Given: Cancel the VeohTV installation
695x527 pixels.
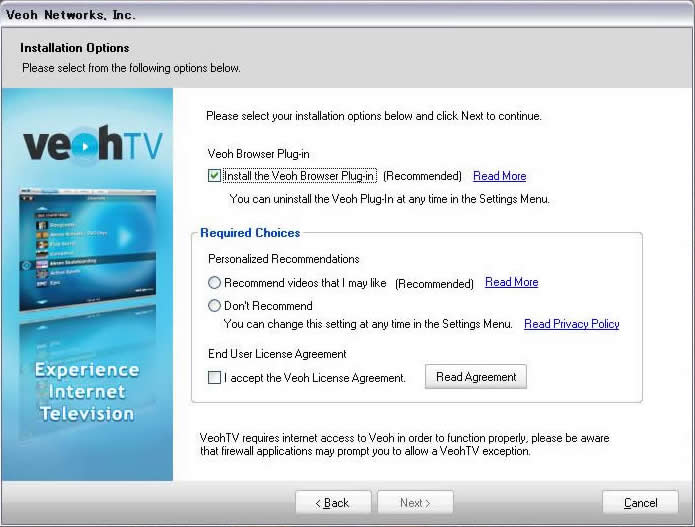Looking at the screenshot, I should click(x=640, y=503).
